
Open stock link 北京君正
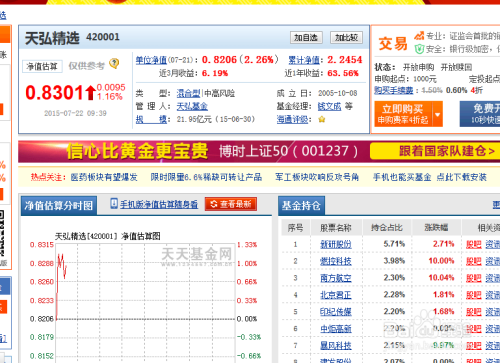[x=336, y=295]
